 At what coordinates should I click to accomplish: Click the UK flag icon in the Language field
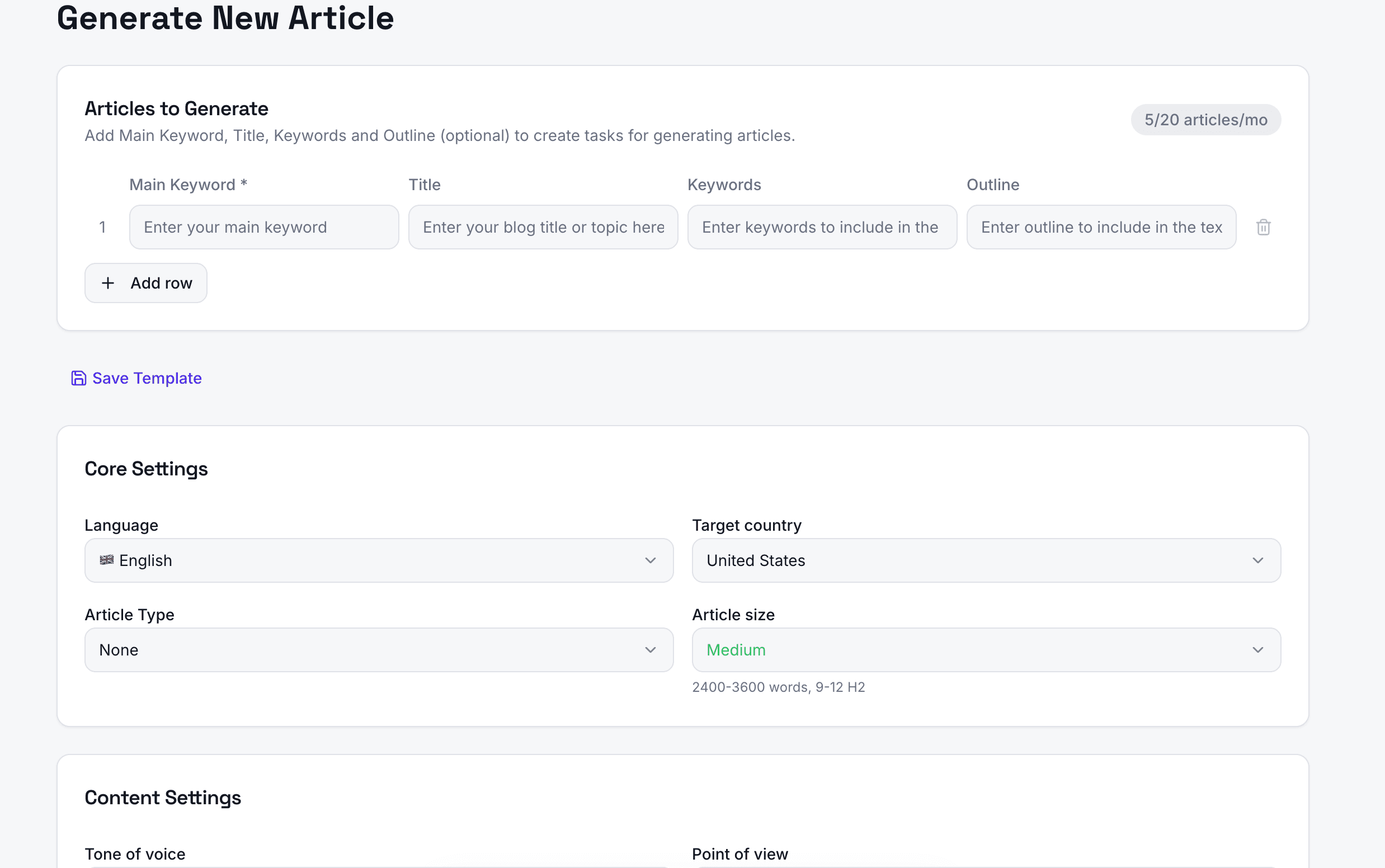[x=107, y=560]
